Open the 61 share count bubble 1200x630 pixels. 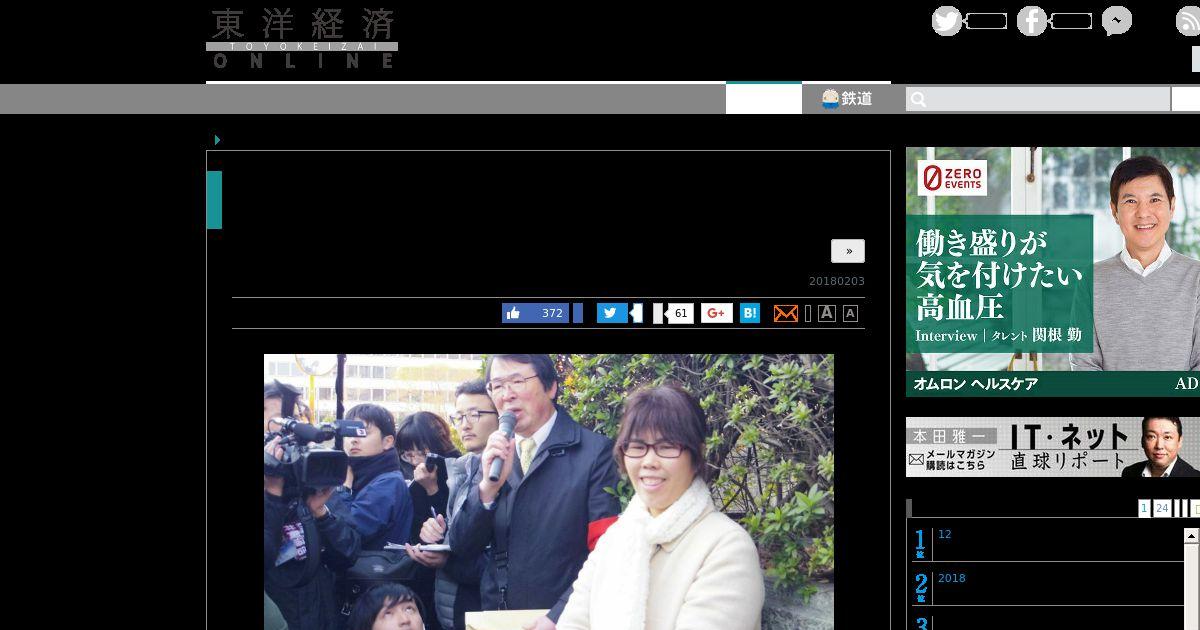tap(680, 313)
